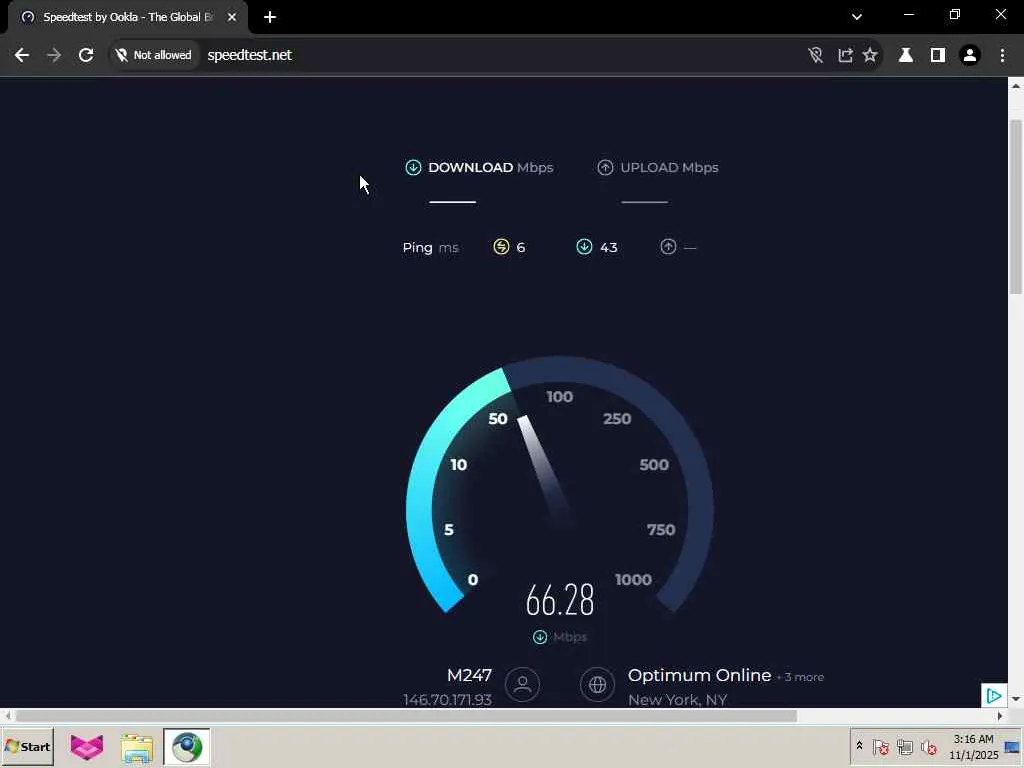Image resolution: width=1024 pixels, height=768 pixels.
Task: Click the download ping latency icon
Action: [x=584, y=247]
